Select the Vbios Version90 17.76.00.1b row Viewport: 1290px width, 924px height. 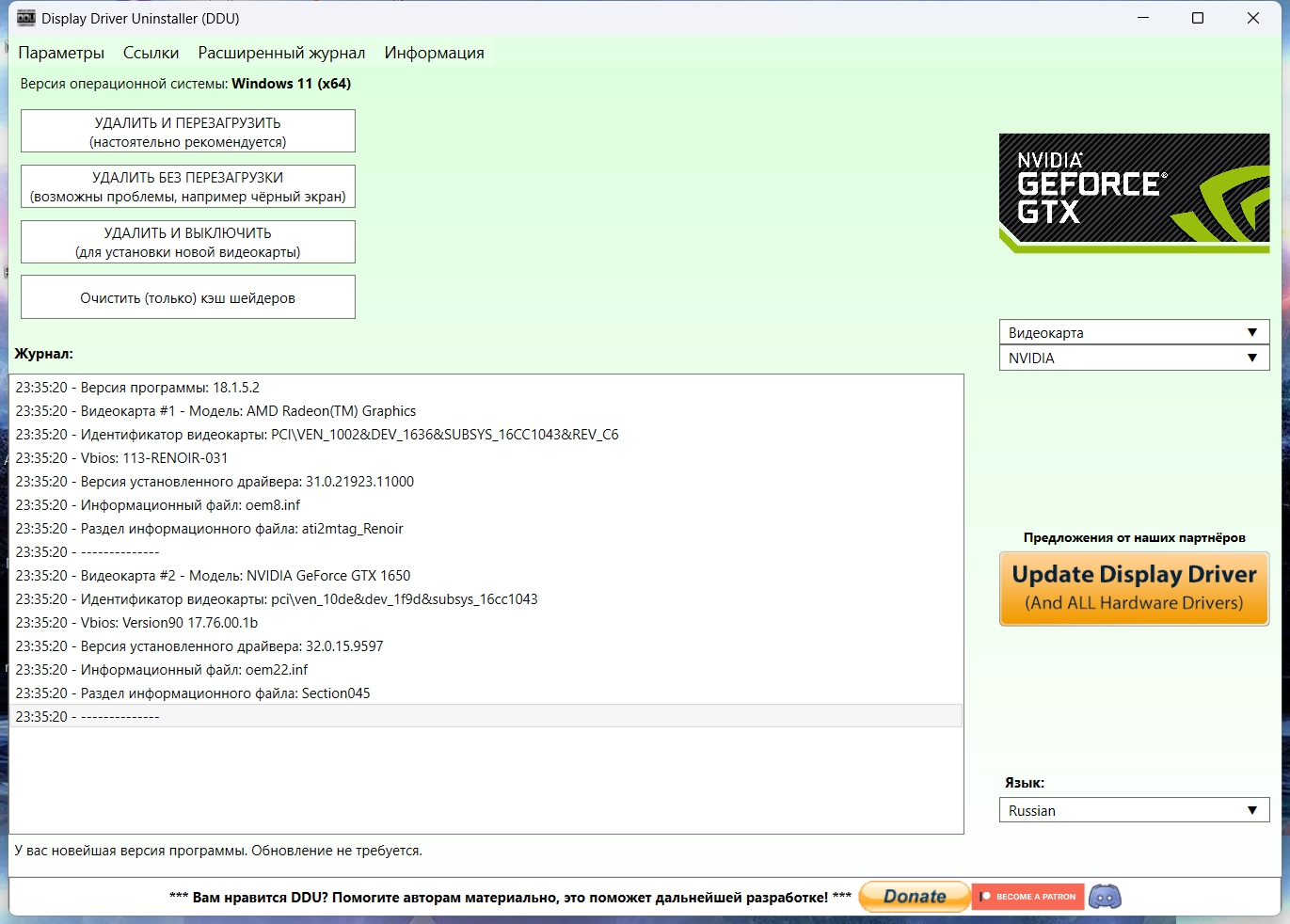(486, 623)
